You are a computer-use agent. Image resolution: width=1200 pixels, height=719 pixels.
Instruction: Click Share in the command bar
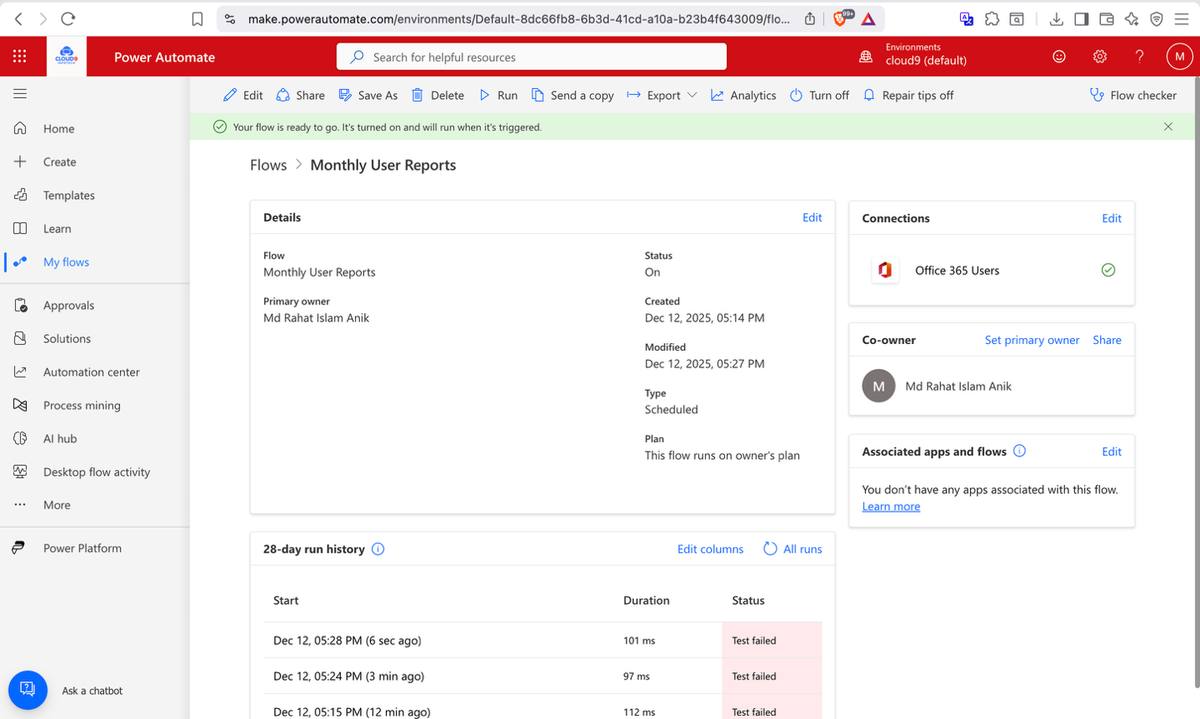point(300,95)
